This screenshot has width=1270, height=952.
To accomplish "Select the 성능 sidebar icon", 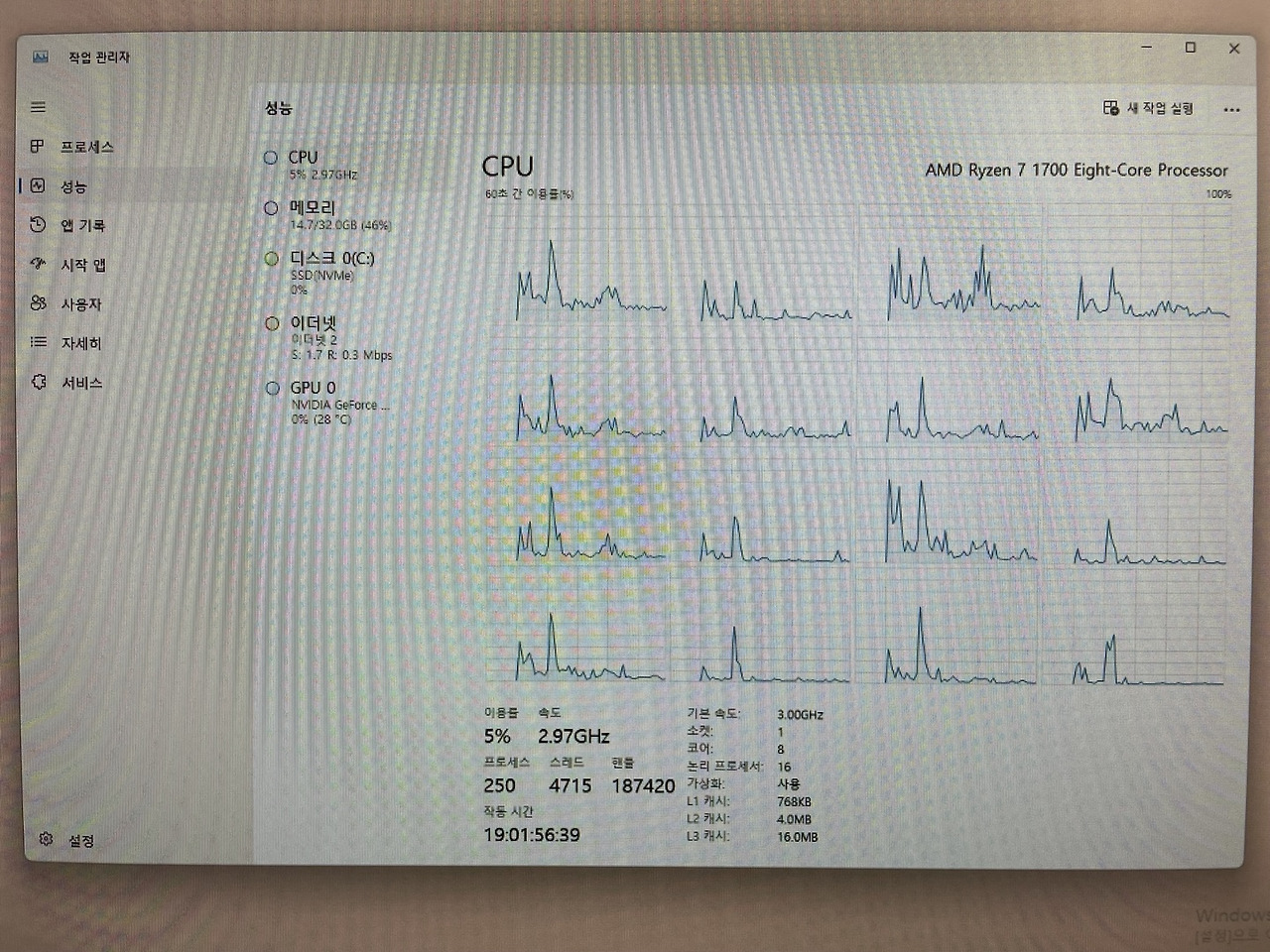I will (x=38, y=185).
